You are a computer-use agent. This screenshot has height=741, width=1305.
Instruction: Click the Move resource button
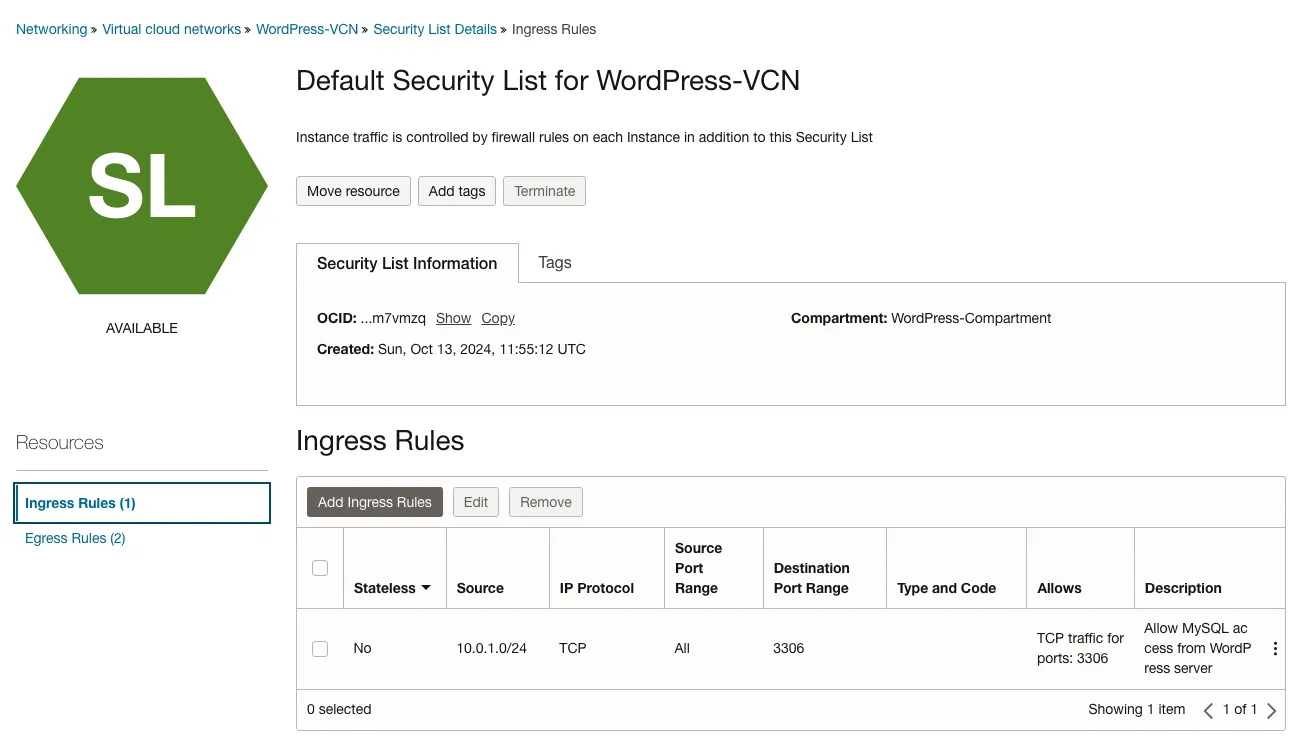click(x=353, y=191)
